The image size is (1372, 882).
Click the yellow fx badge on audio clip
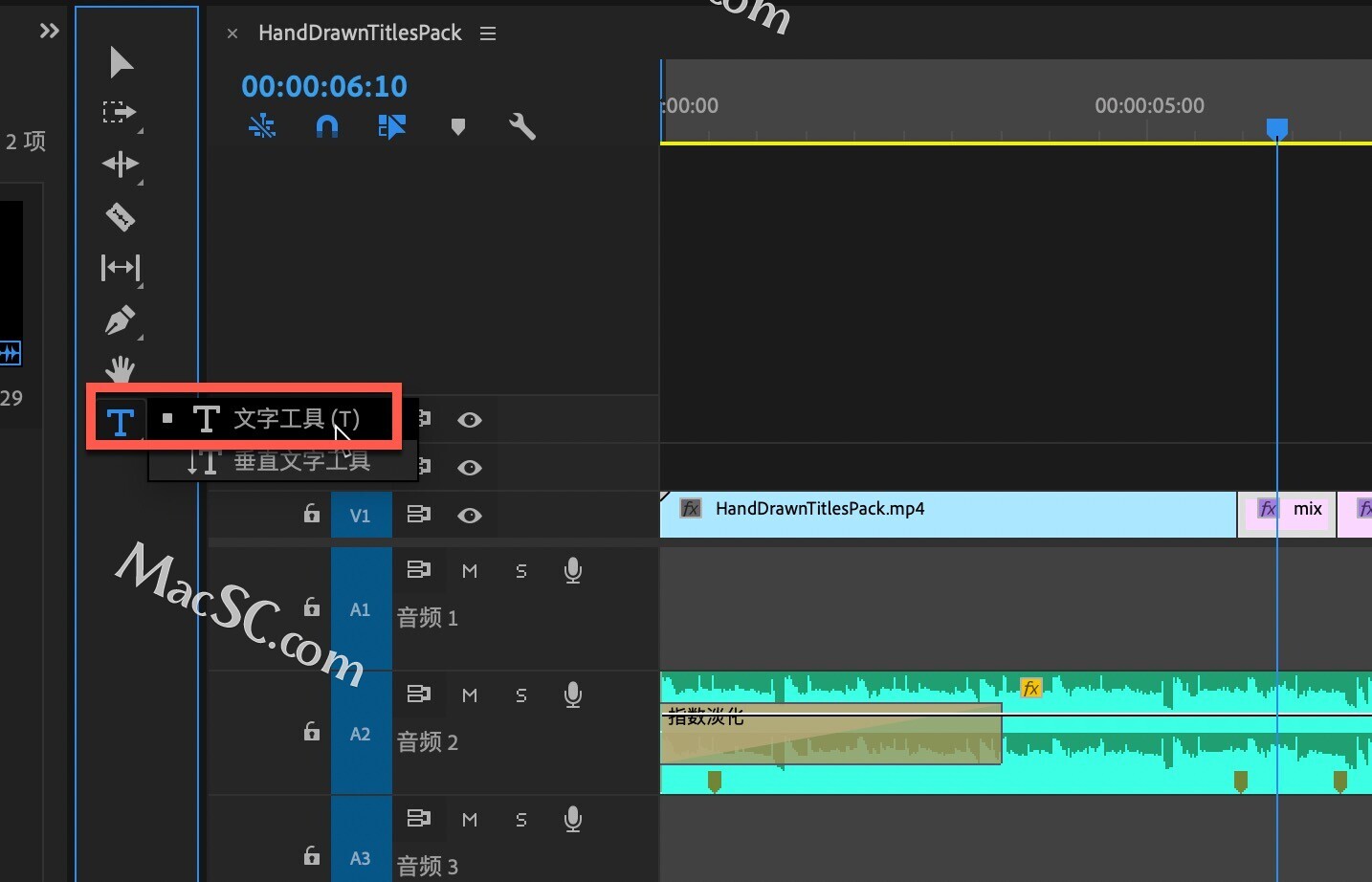tap(1031, 688)
